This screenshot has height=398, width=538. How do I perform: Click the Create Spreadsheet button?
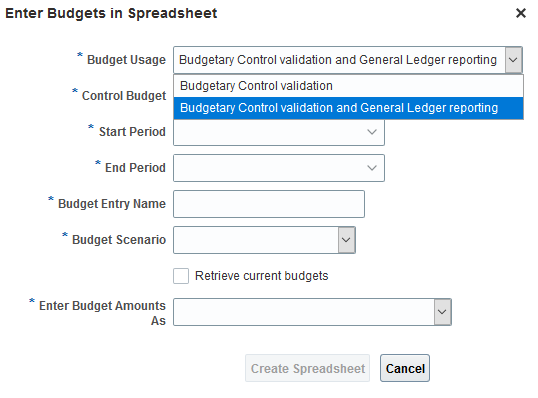pos(307,368)
